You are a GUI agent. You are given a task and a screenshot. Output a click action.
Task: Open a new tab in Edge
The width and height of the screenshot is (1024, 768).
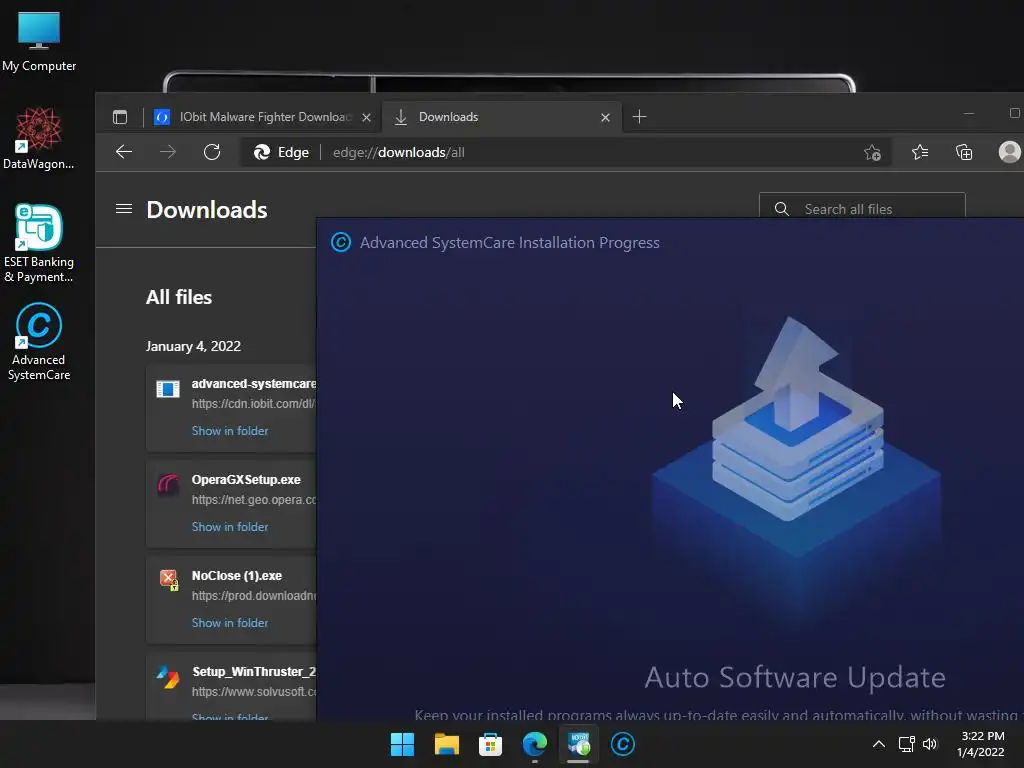click(639, 117)
